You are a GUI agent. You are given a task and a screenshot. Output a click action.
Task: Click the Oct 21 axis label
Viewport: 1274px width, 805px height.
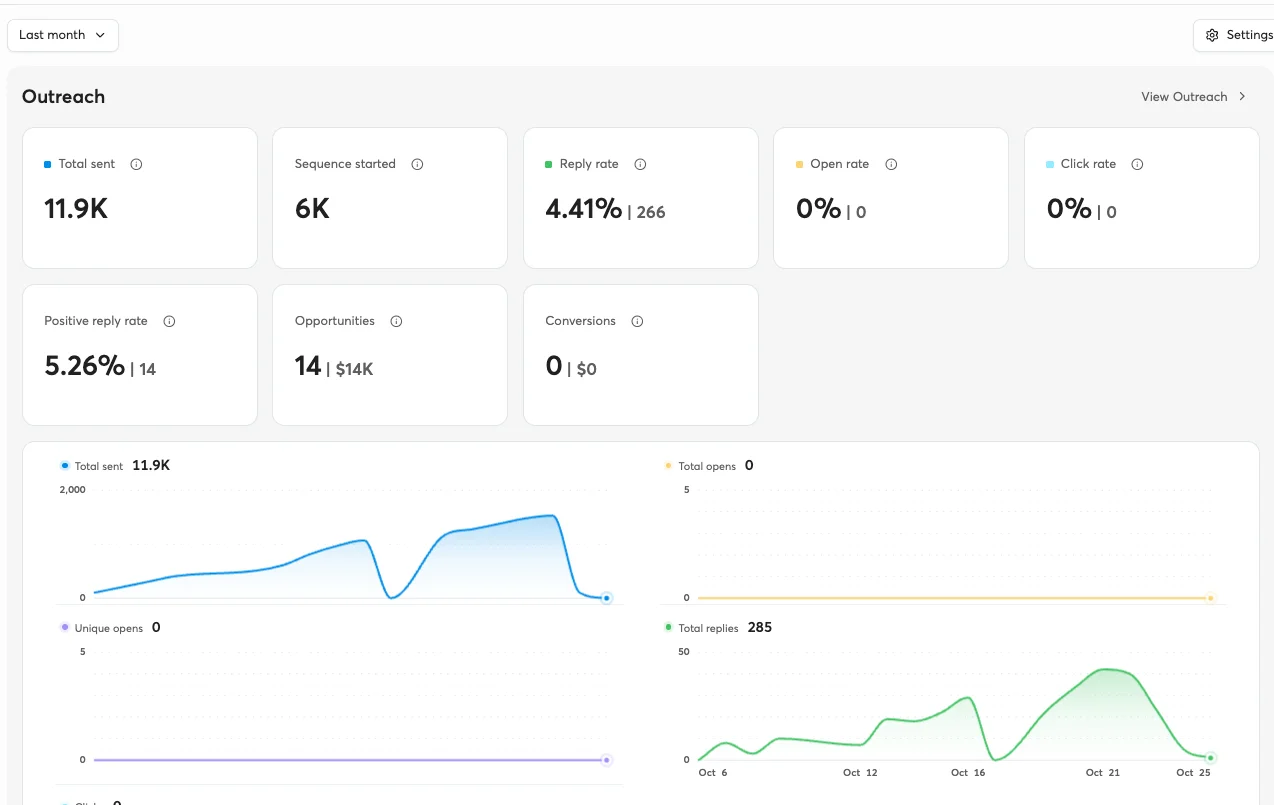[1103, 773]
